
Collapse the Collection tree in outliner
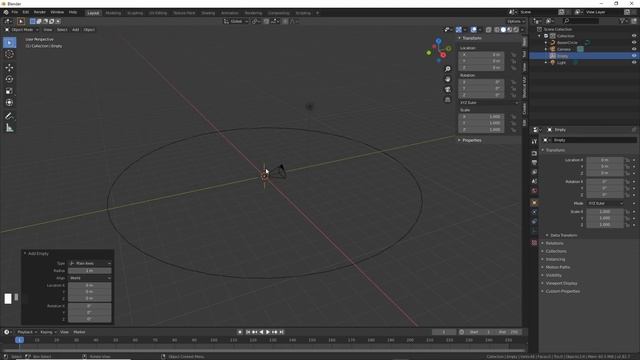click(540, 36)
